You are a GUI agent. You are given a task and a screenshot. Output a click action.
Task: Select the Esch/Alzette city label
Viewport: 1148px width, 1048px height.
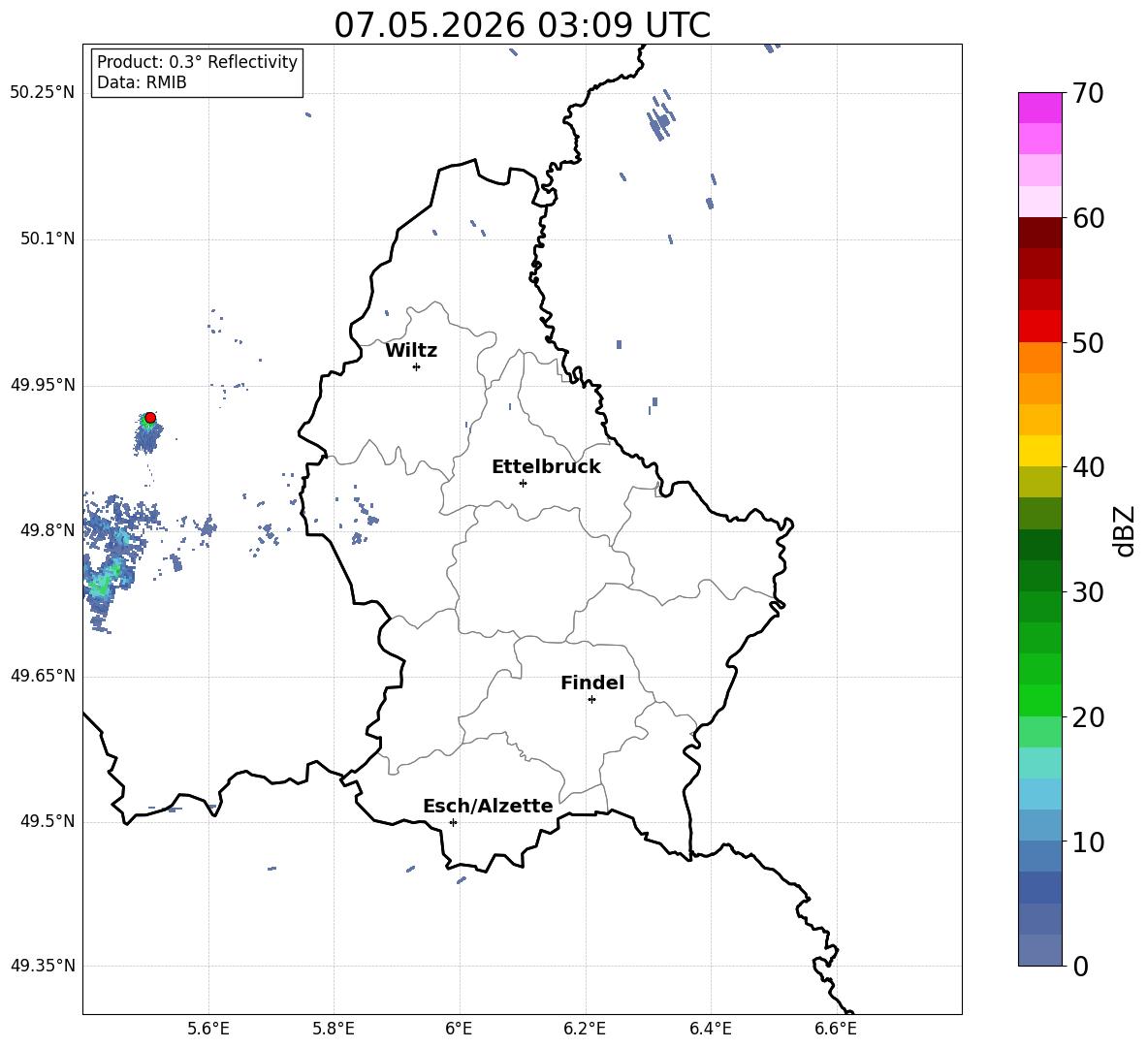click(x=488, y=806)
